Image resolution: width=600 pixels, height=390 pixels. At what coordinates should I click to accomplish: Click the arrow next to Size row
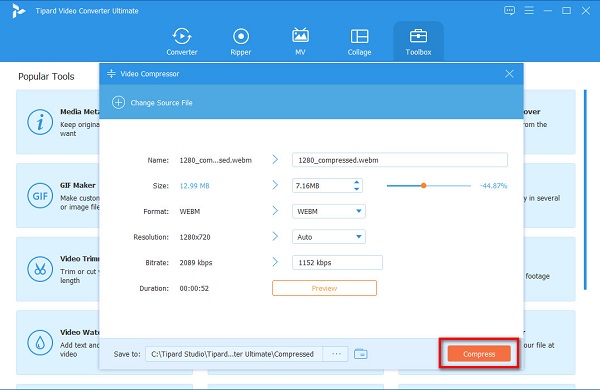point(275,185)
